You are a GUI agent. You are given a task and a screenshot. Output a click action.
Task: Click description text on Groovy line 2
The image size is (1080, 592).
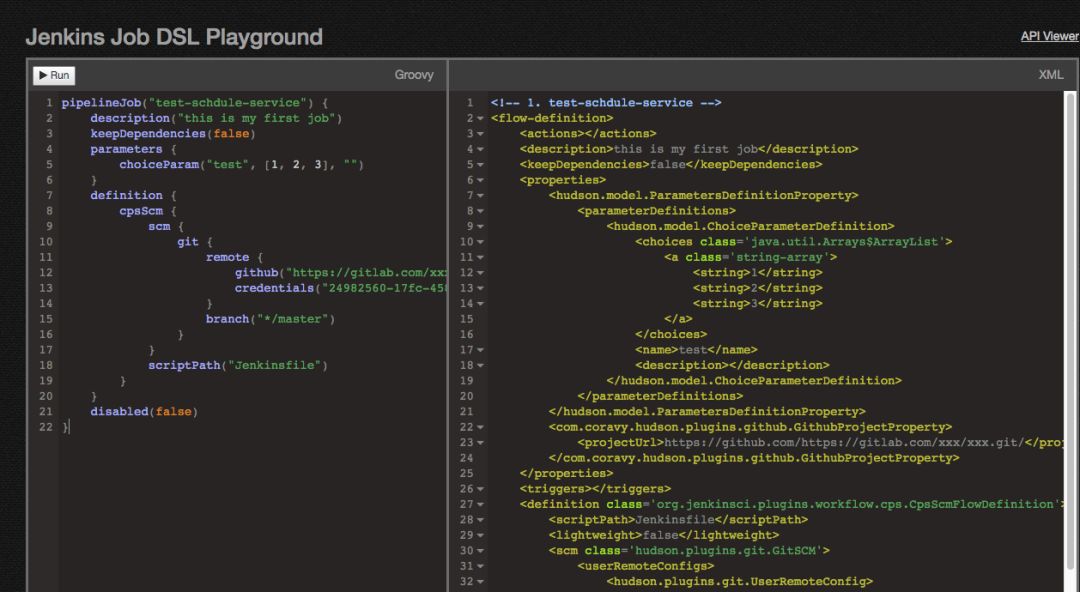click(x=216, y=119)
